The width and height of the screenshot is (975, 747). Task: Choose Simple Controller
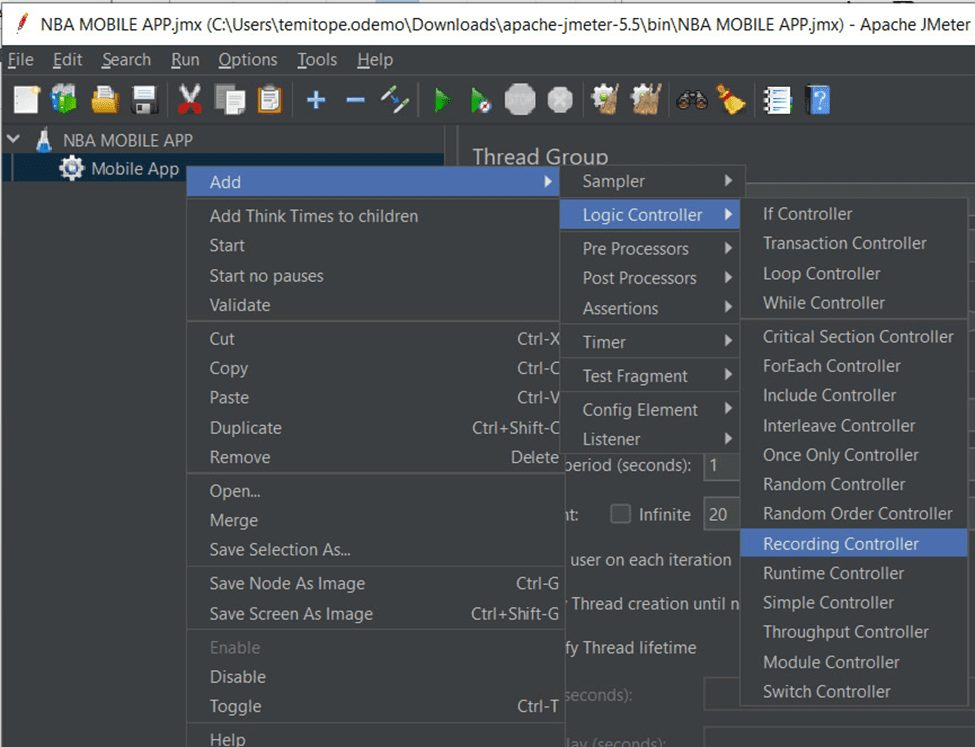[x=854, y=603]
